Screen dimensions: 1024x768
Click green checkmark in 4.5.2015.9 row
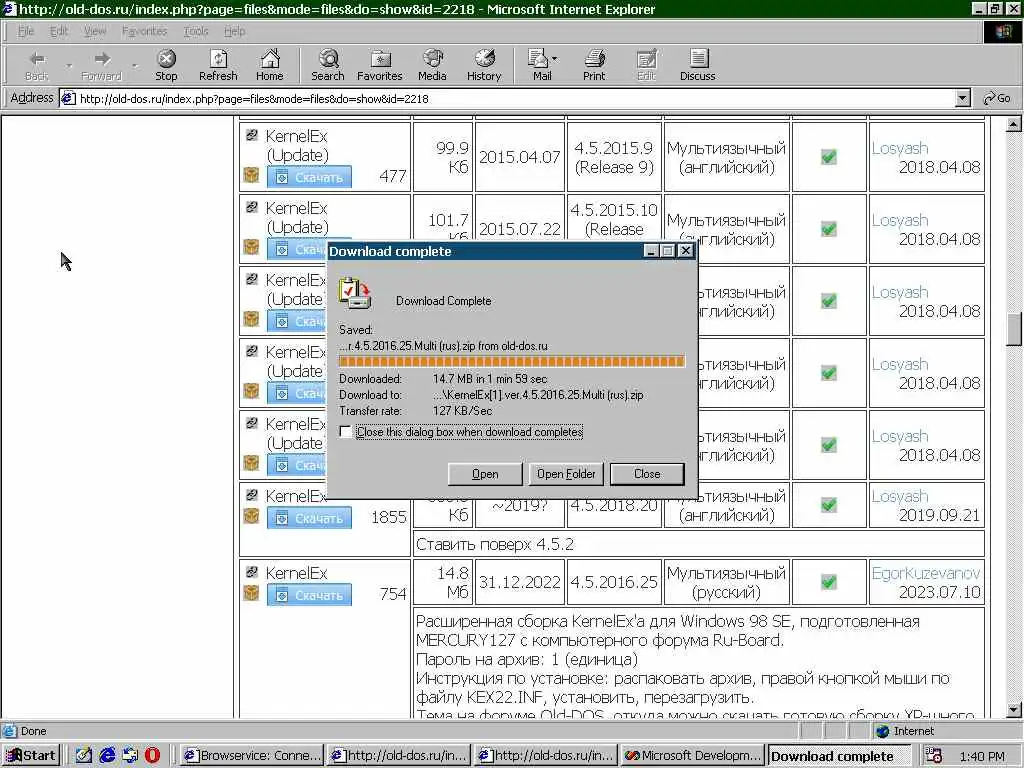[x=828, y=157]
